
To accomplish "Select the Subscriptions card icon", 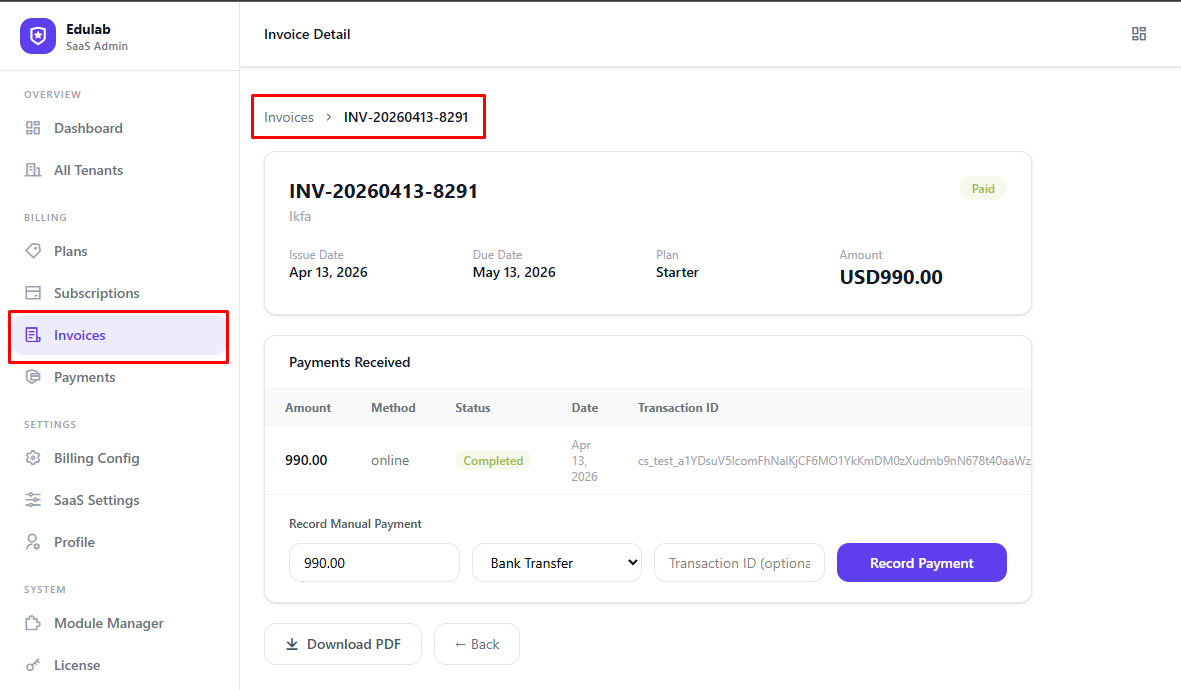I will (35, 293).
